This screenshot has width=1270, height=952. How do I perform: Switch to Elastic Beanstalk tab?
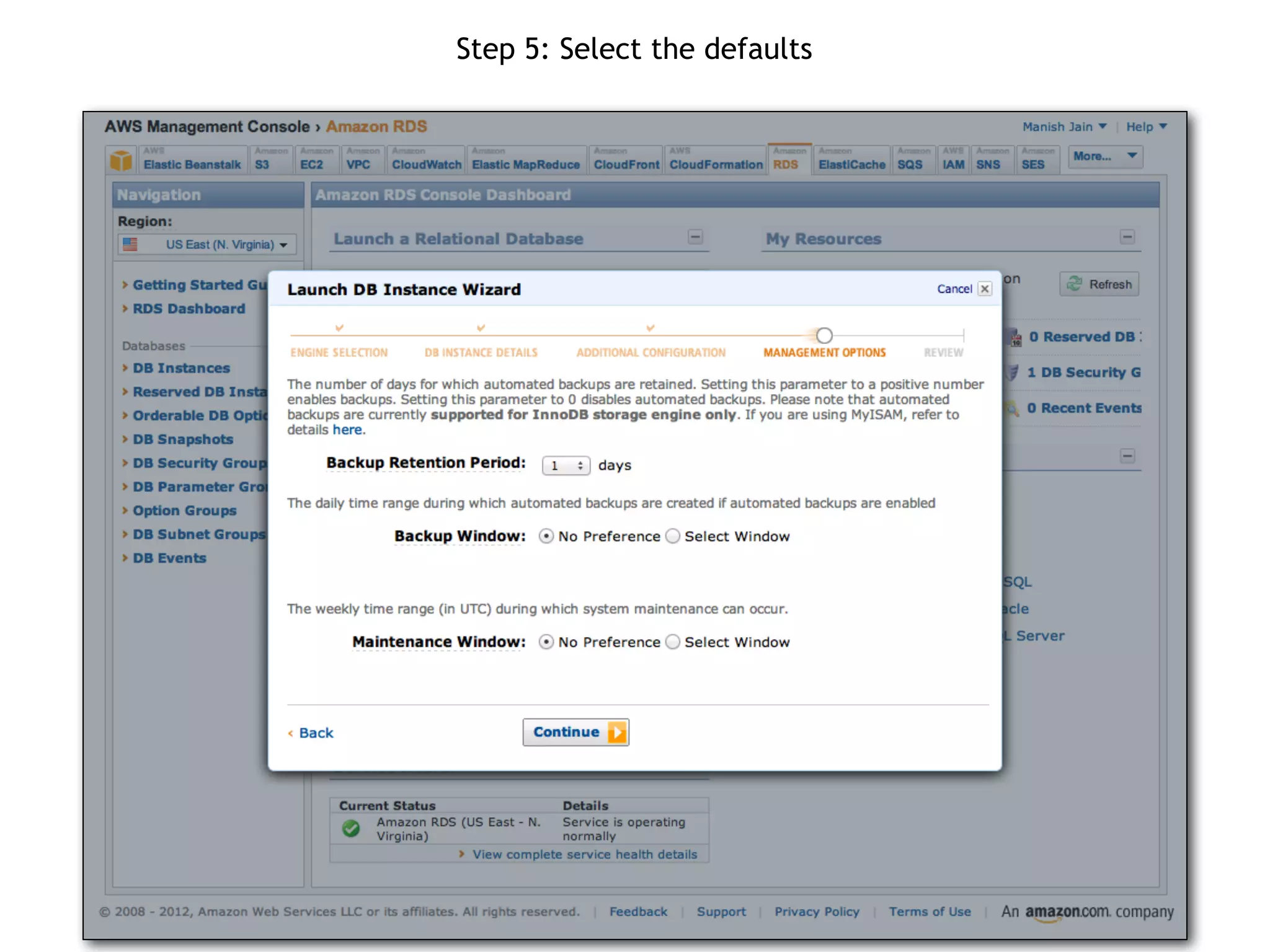pyautogui.click(x=192, y=160)
